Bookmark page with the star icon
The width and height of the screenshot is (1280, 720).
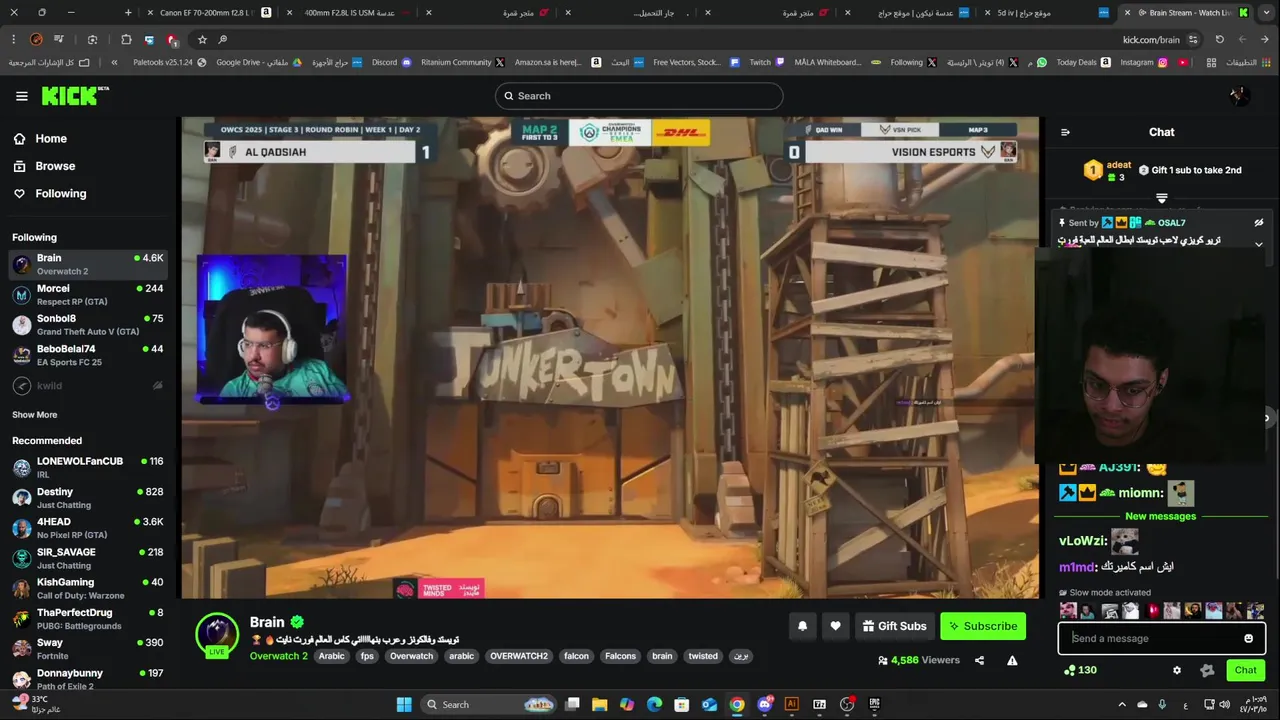pyautogui.click(x=202, y=39)
